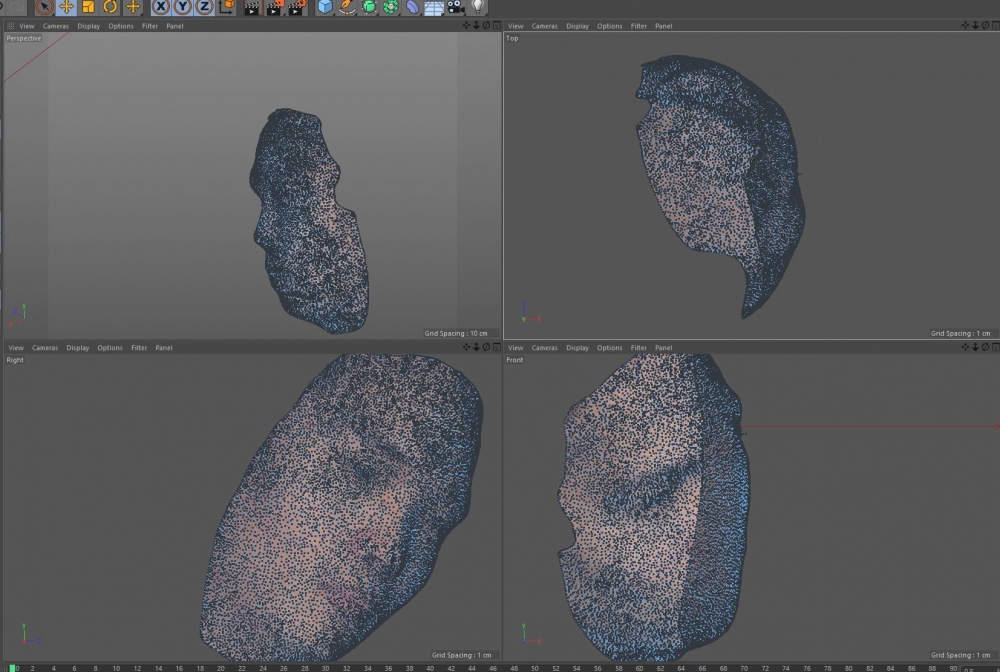Click frame 40 on the timeline ruler
This screenshot has width=1000, height=672.
430,667
